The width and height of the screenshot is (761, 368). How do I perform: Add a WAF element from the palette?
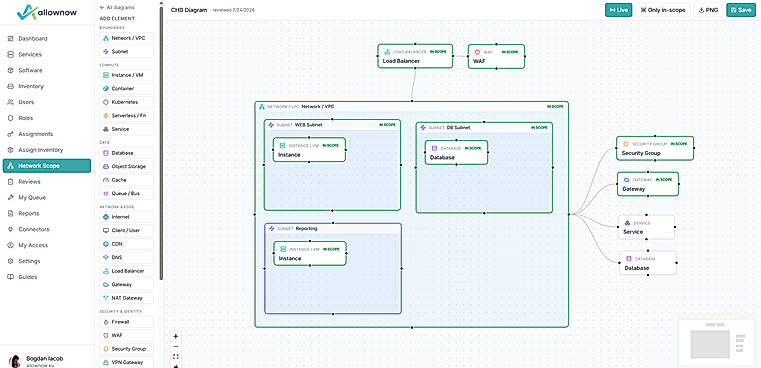pyautogui.click(x=126, y=335)
